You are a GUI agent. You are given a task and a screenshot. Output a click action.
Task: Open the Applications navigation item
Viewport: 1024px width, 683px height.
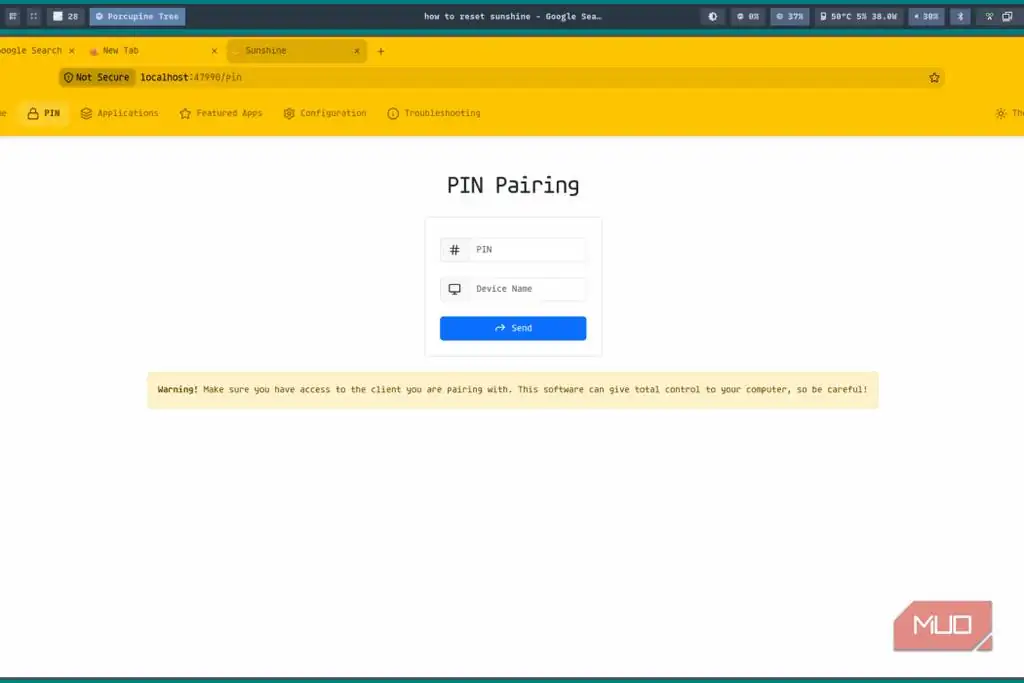[120, 113]
